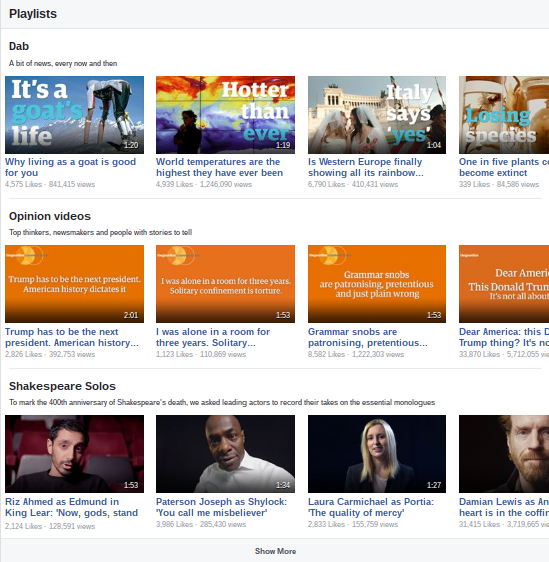Open 'World temperatures are the highest' title link
Screen dimensions: 549x562
pos(219,167)
